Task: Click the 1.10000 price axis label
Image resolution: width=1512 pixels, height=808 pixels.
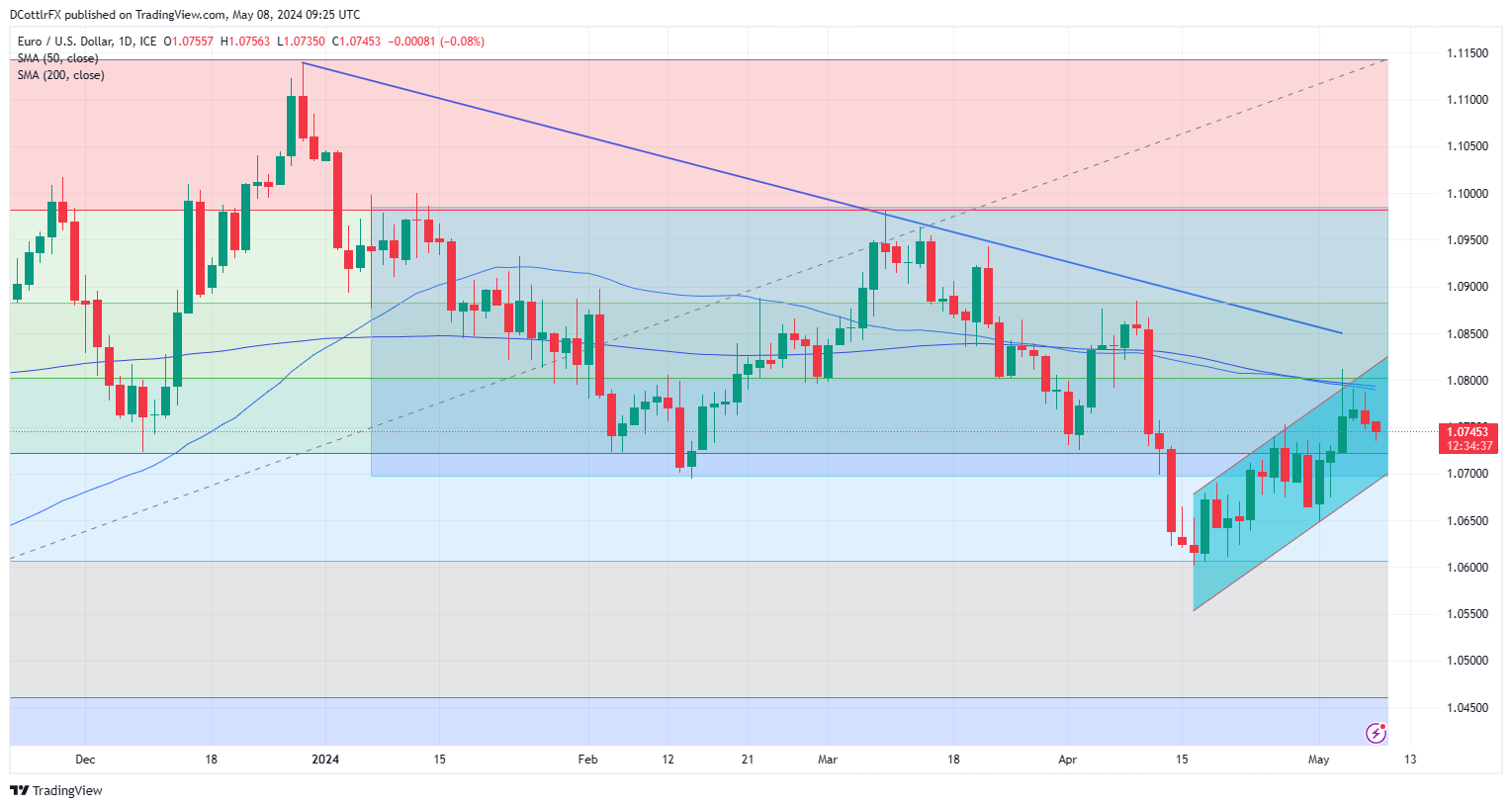Action: 1468,194
